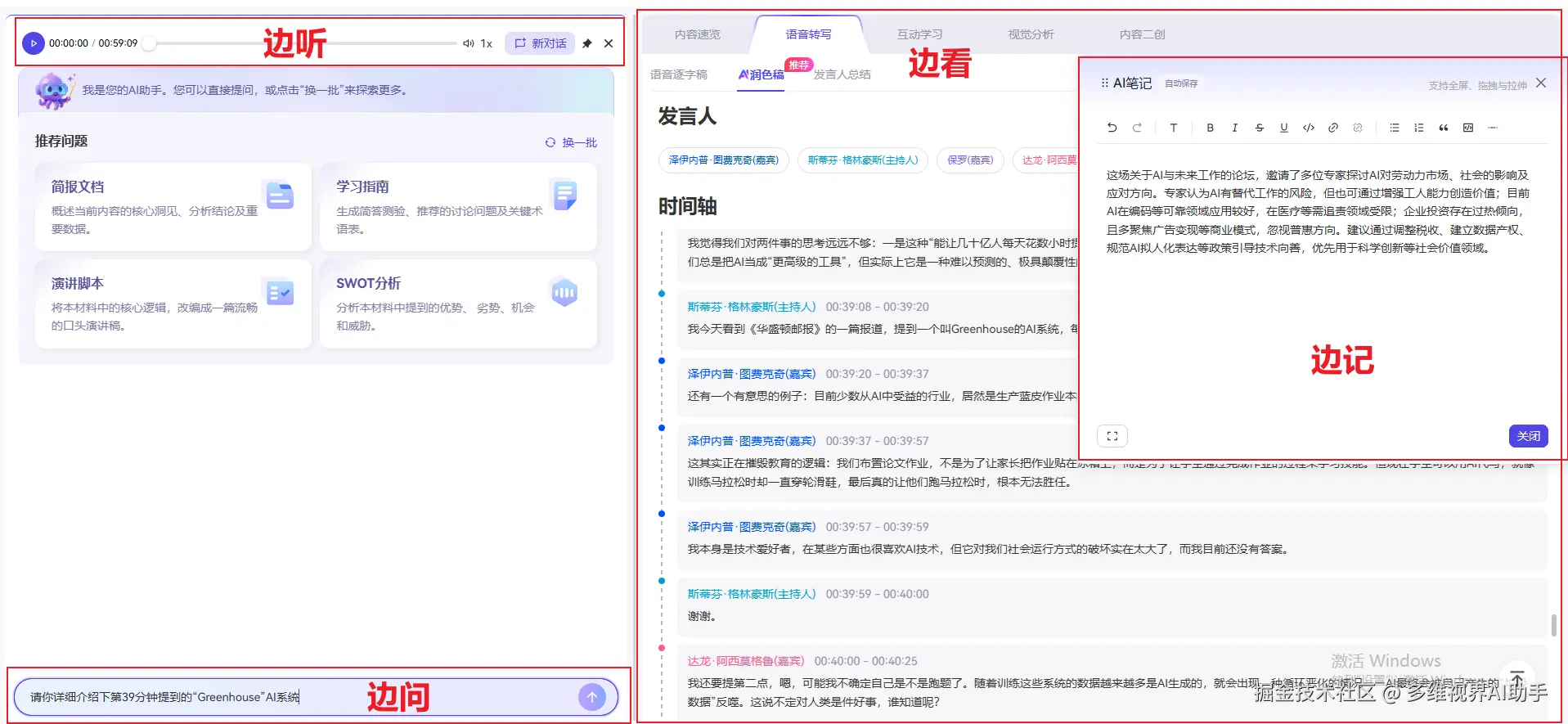The image size is (1568, 724).
Task: Close the audio player bar
Action: pos(609,43)
